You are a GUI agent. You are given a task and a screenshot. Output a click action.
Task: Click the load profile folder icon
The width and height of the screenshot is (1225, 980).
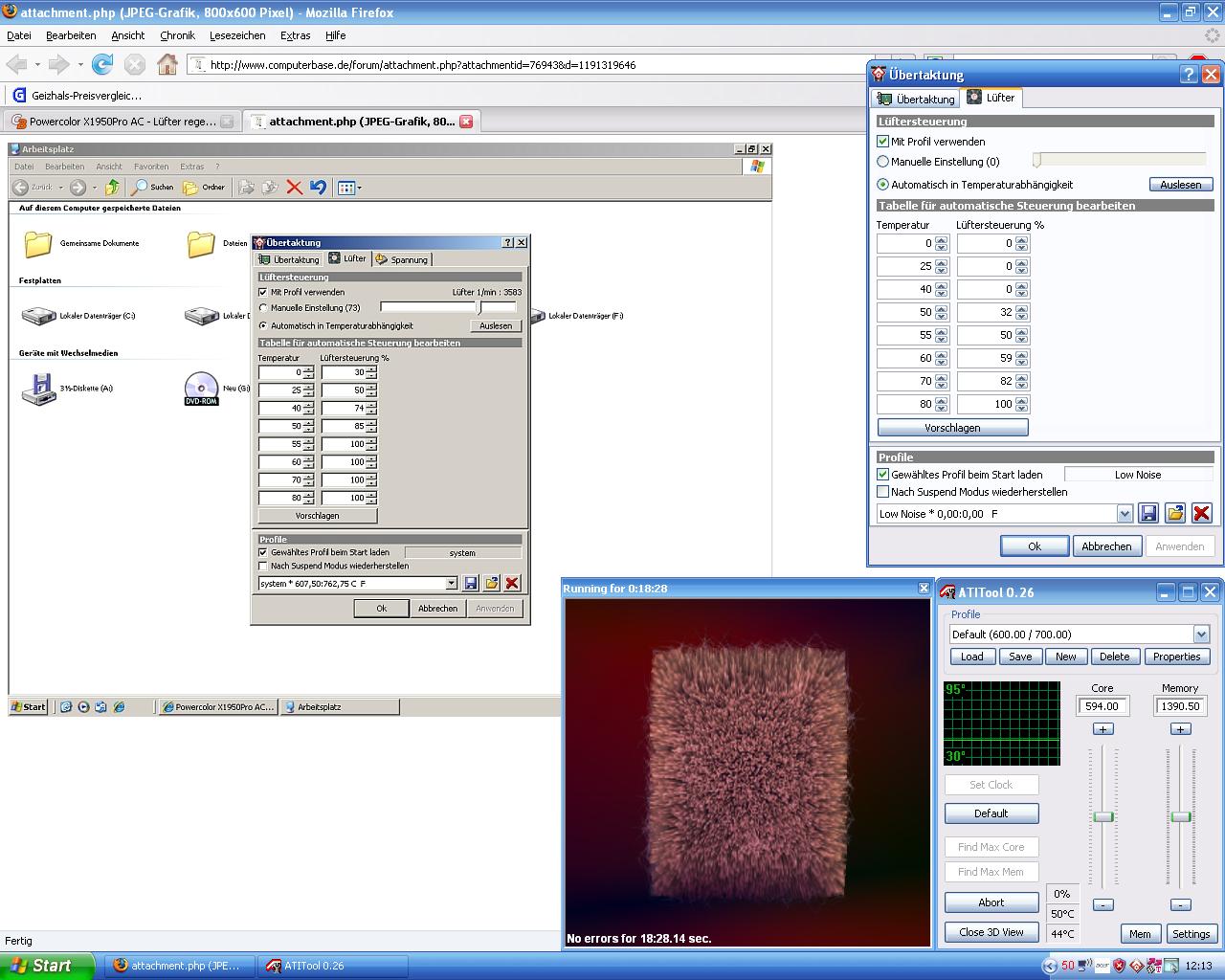click(1175, 514)
